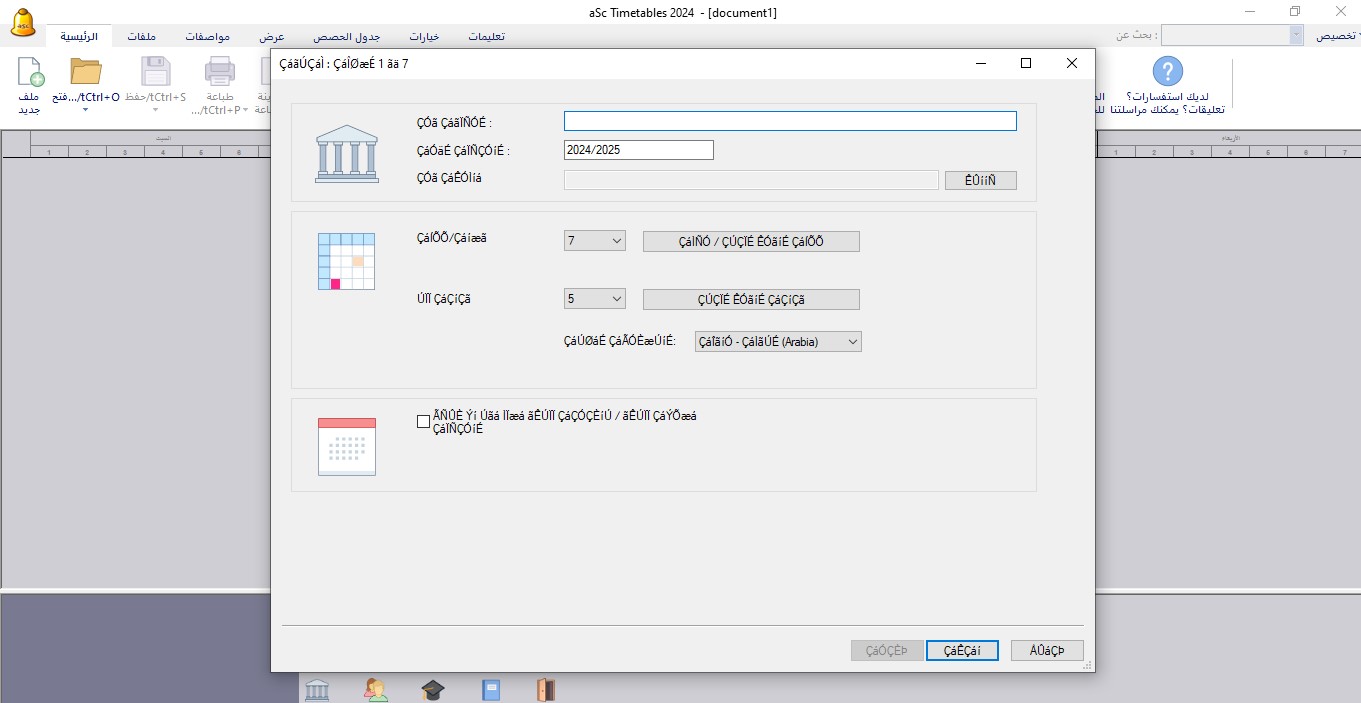Click the graduation cap classes icon
Image resolution: width=1361 pixels, height=703 pixels.
tap(432, 689)
